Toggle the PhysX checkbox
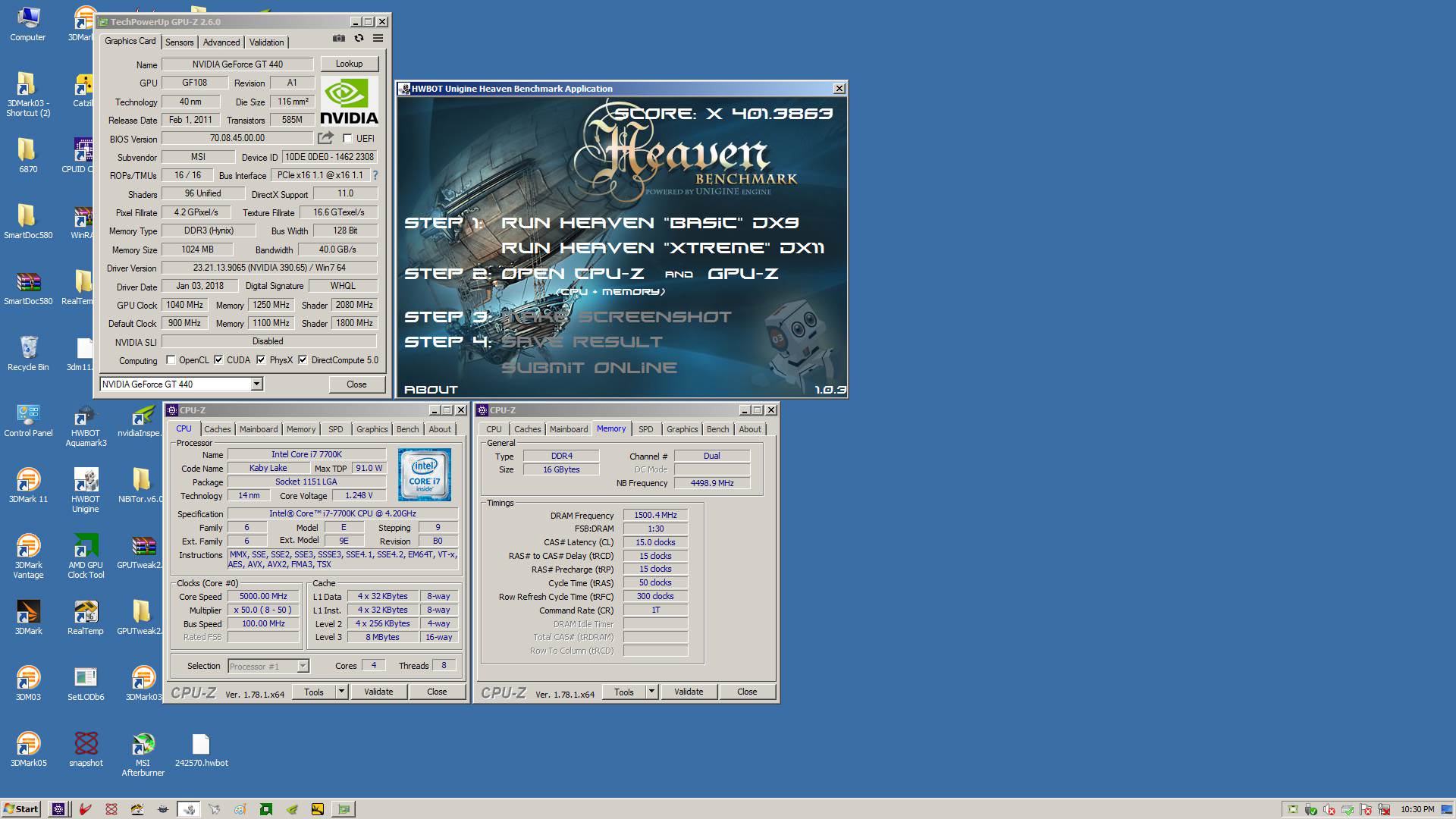The image size is (1456, 819). point(261,360)
